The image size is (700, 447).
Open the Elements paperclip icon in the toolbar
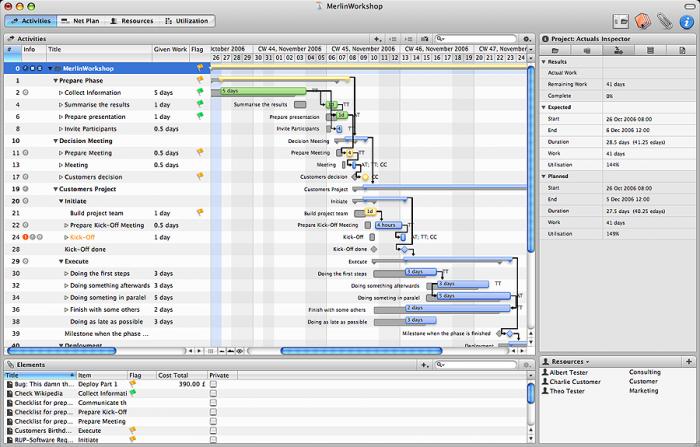point(664,21)
